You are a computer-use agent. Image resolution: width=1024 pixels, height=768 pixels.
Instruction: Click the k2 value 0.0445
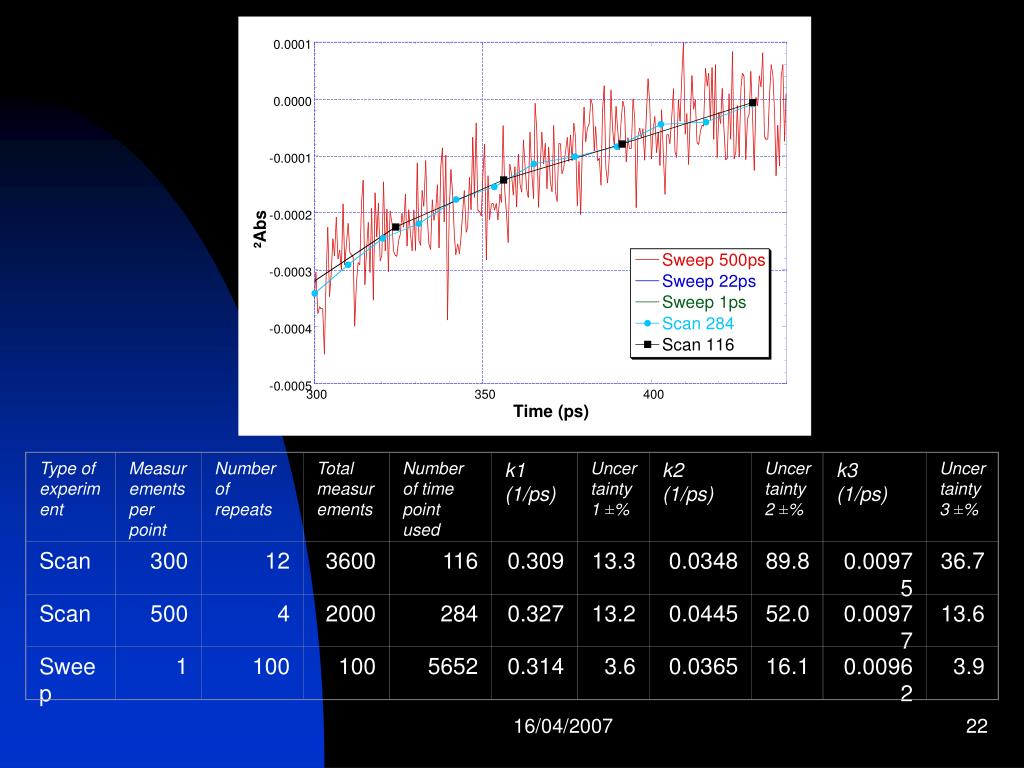(x=703, y=614)
